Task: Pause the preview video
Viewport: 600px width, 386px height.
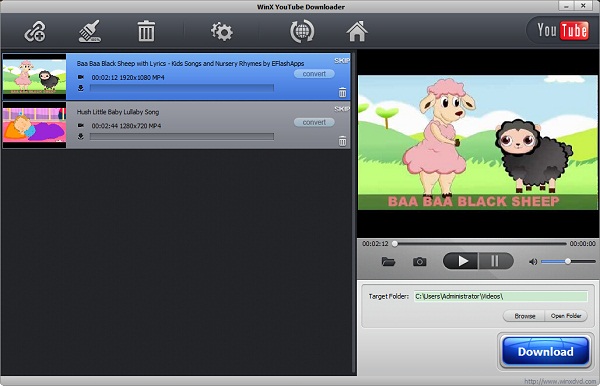Action: 495,261
